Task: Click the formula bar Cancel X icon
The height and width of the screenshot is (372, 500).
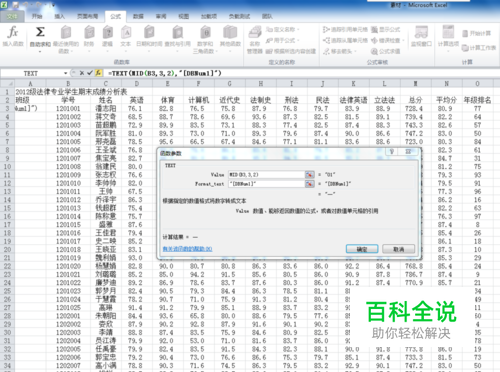Action: click(x=82, y=73)
